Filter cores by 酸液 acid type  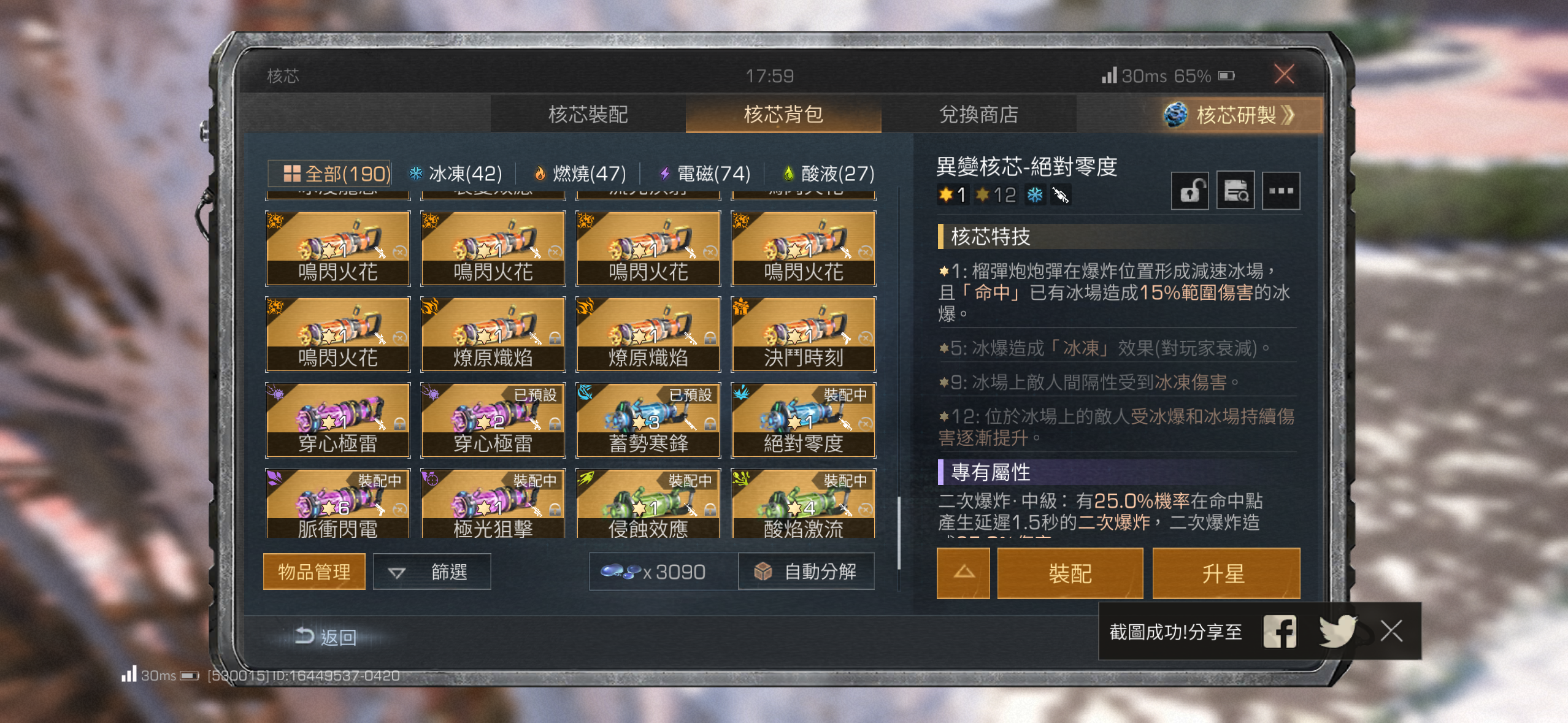[828, 174]
